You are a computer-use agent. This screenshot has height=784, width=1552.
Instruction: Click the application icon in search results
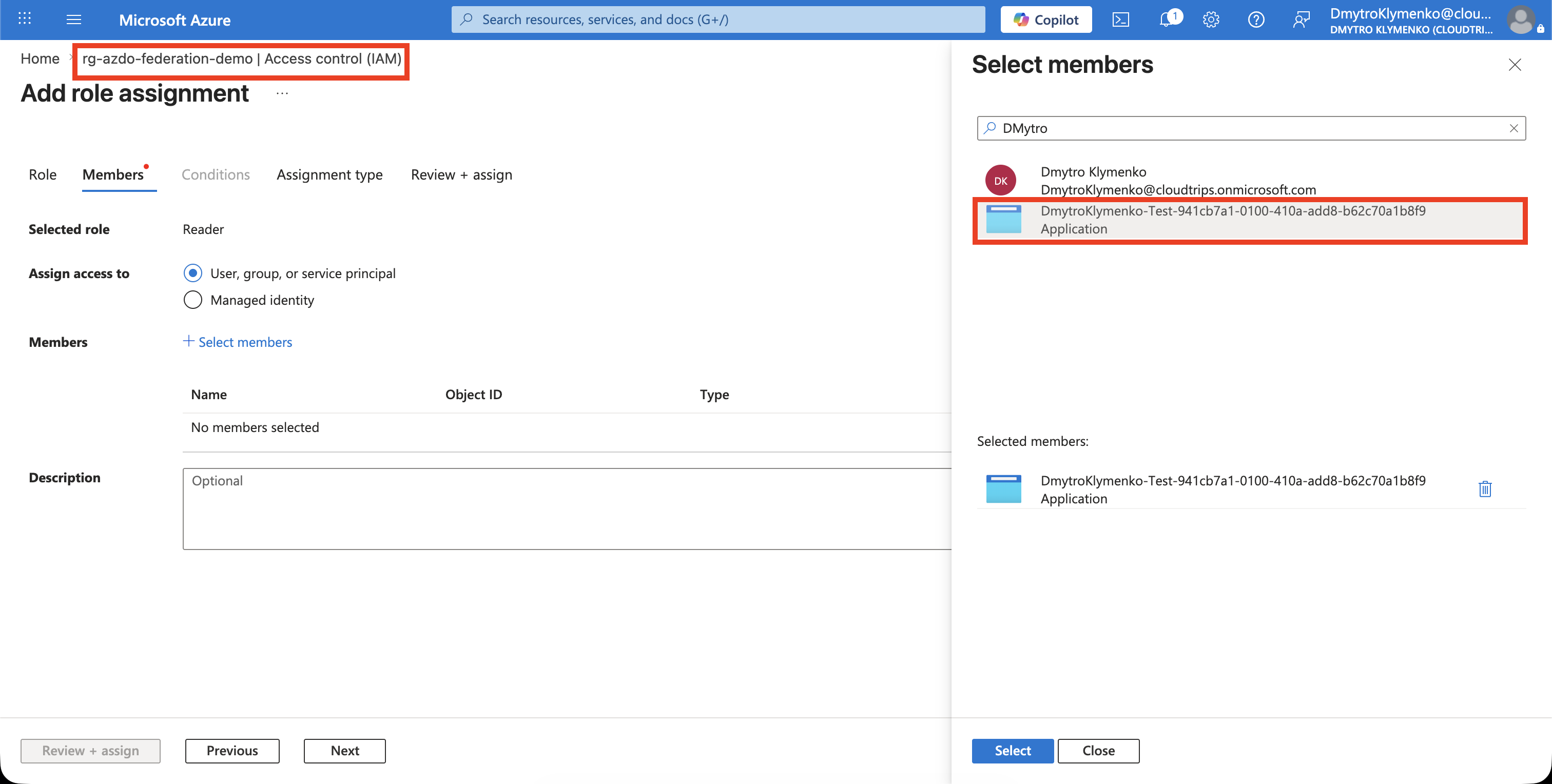coord(1004,219)
